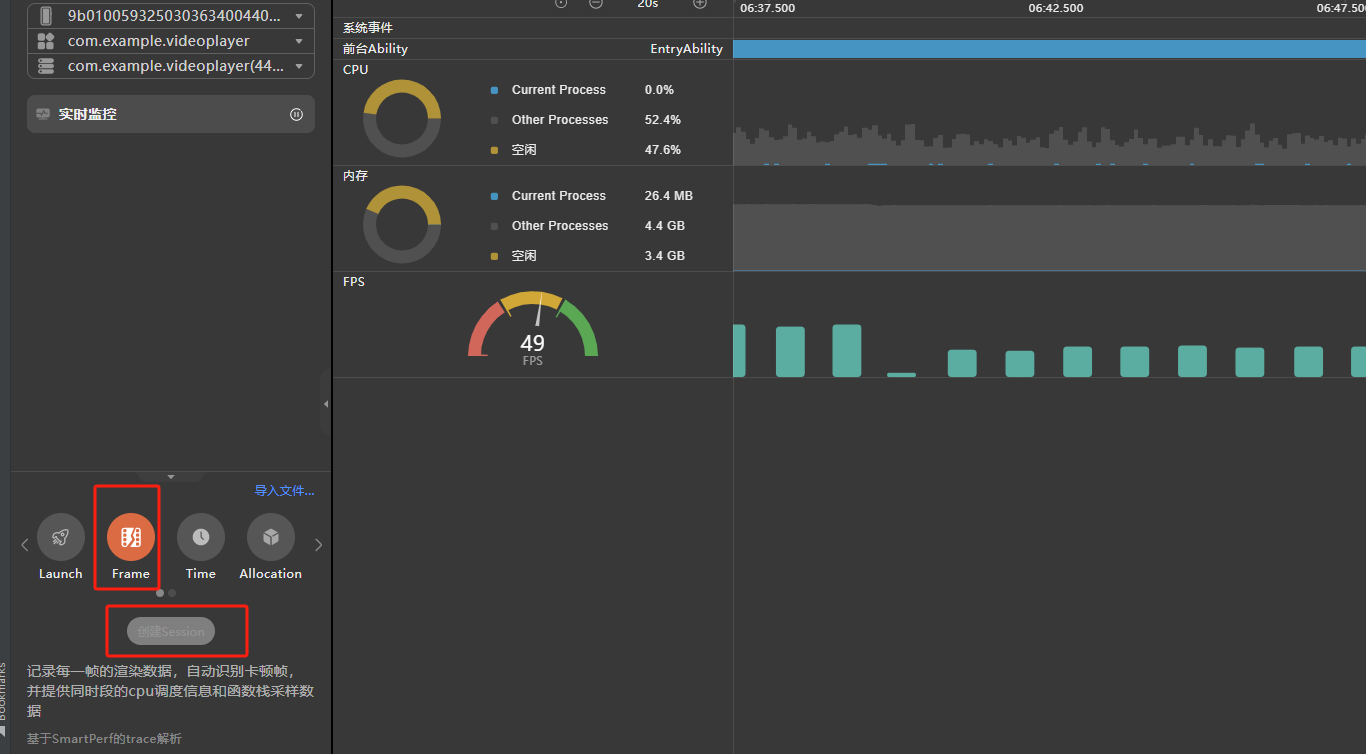Click the timeline locate icon beside the zoom-out button

pyautogui.click(x=561, y=4)
